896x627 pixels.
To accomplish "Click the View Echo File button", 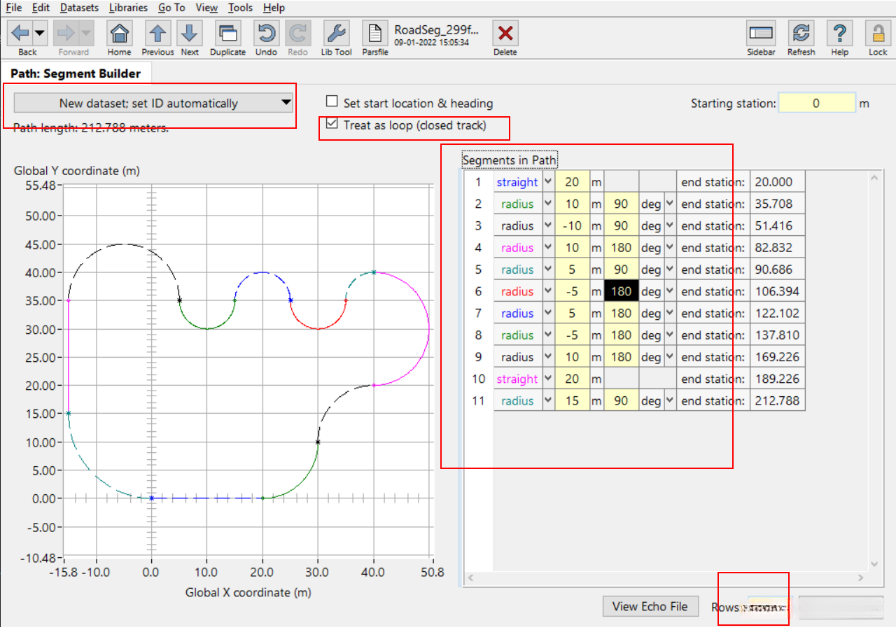I will click(650, 606).
